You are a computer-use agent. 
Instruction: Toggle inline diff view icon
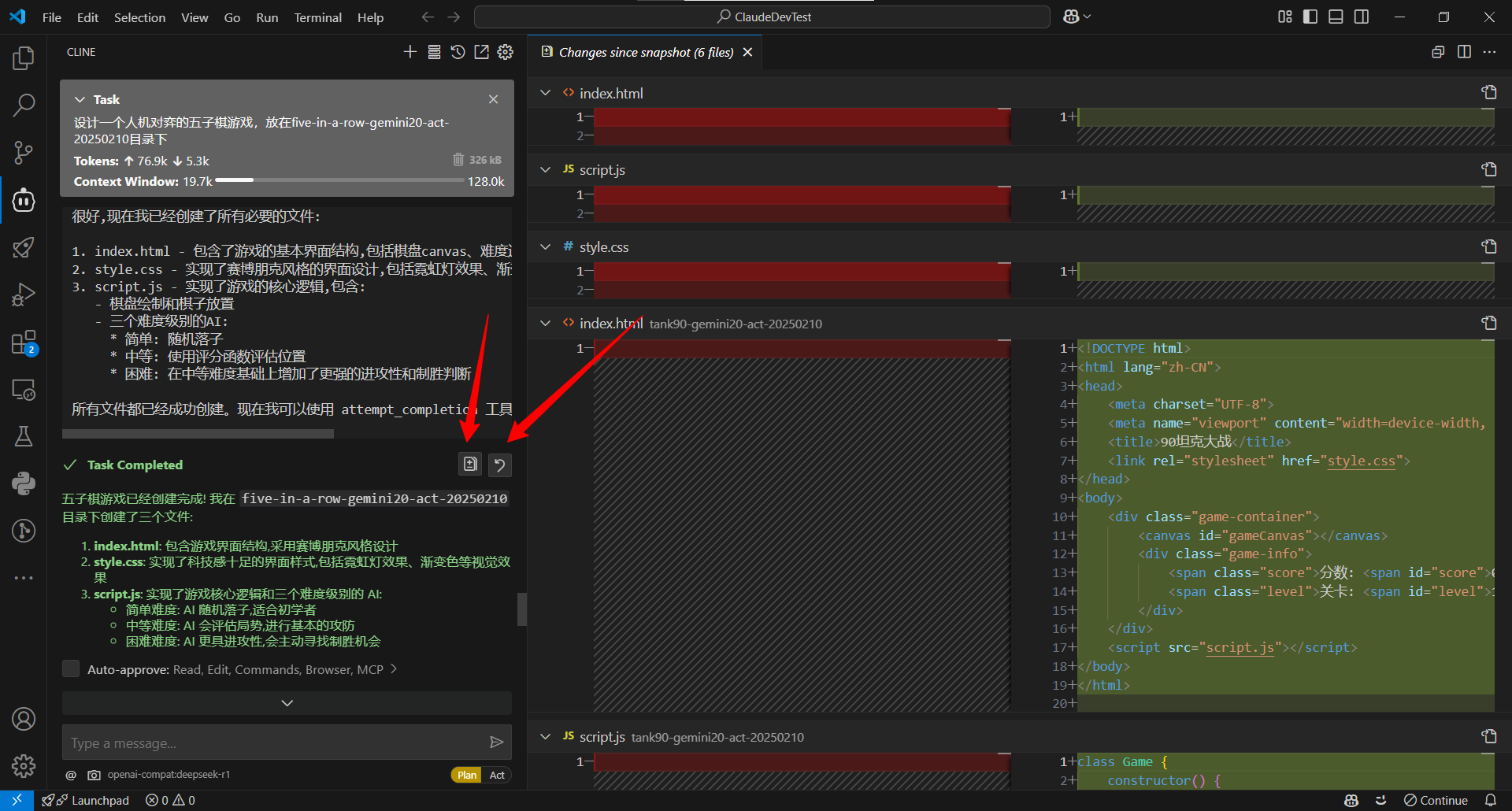point(1464,52)
